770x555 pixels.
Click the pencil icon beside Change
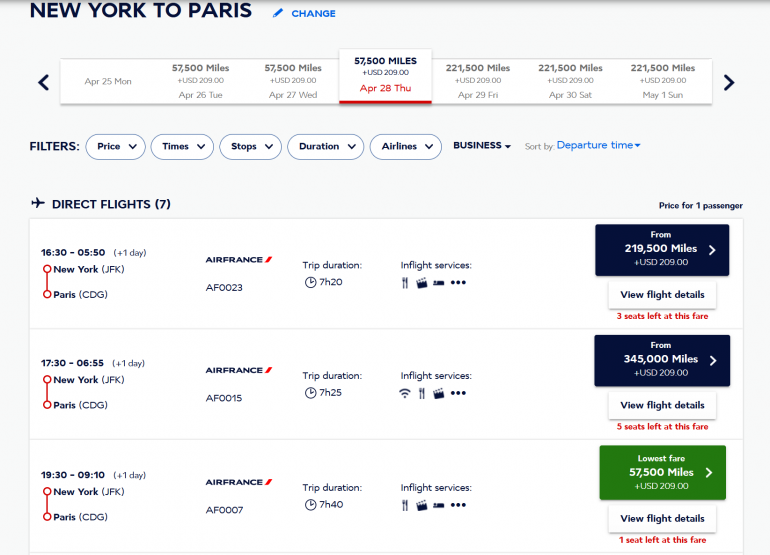(278, 14)
